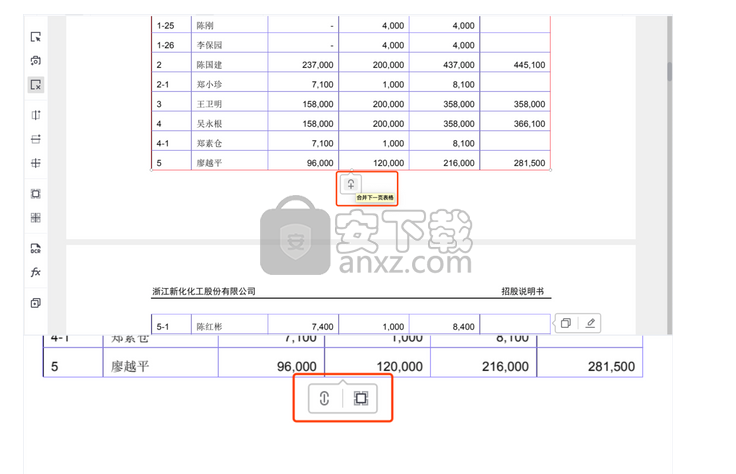Screen dimensions: 736x474
Task: Open the fx formula tool
Action: (x=36, y=272)
